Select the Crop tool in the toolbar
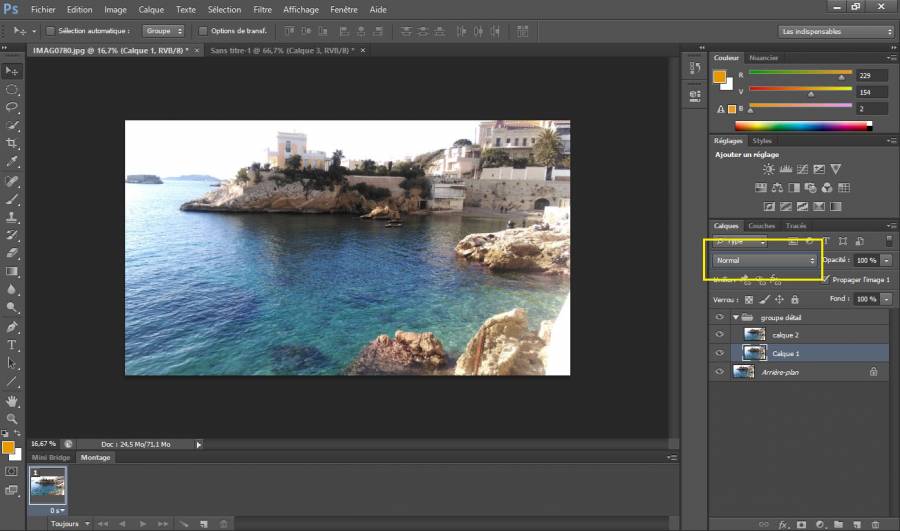 click(x=12, y=143)
